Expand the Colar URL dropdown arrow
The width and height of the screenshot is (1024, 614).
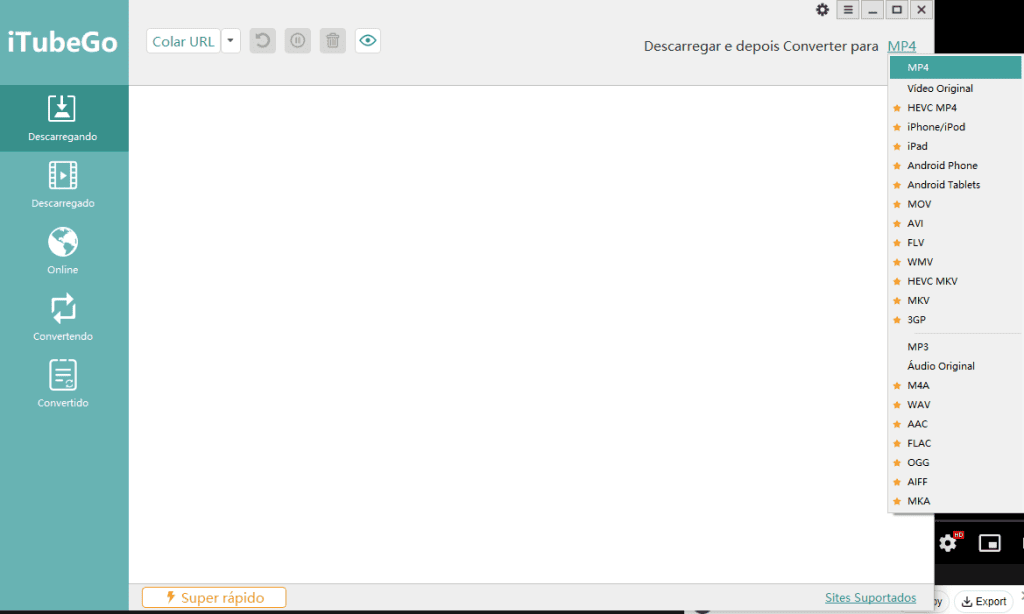click(x=231, y=41)
